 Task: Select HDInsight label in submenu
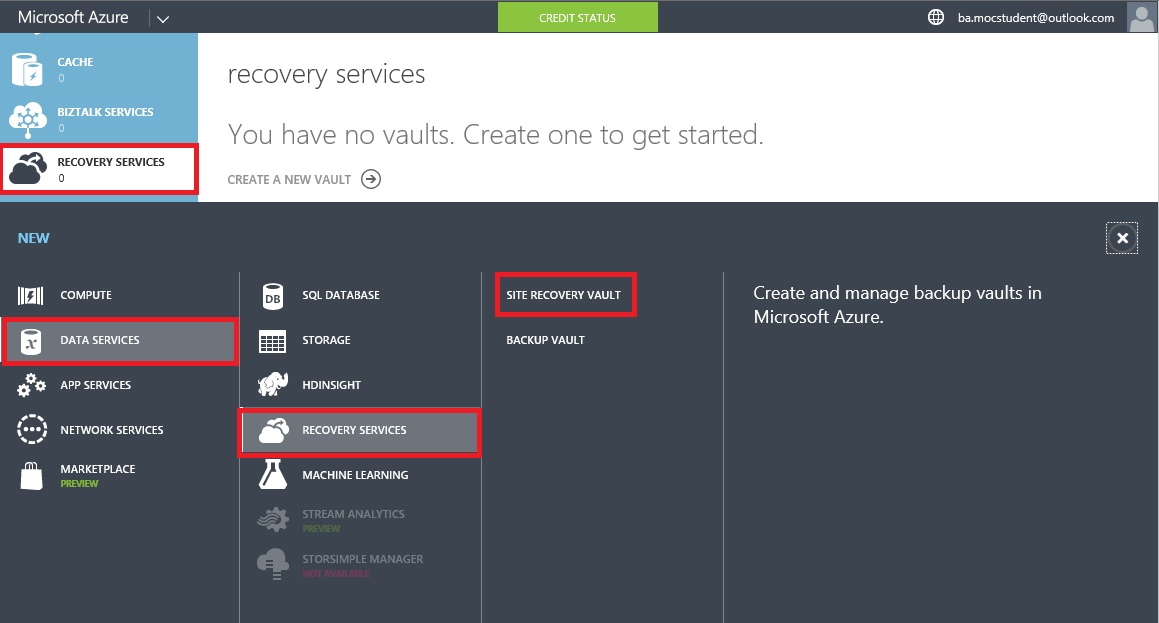click(x=331, y=385)
